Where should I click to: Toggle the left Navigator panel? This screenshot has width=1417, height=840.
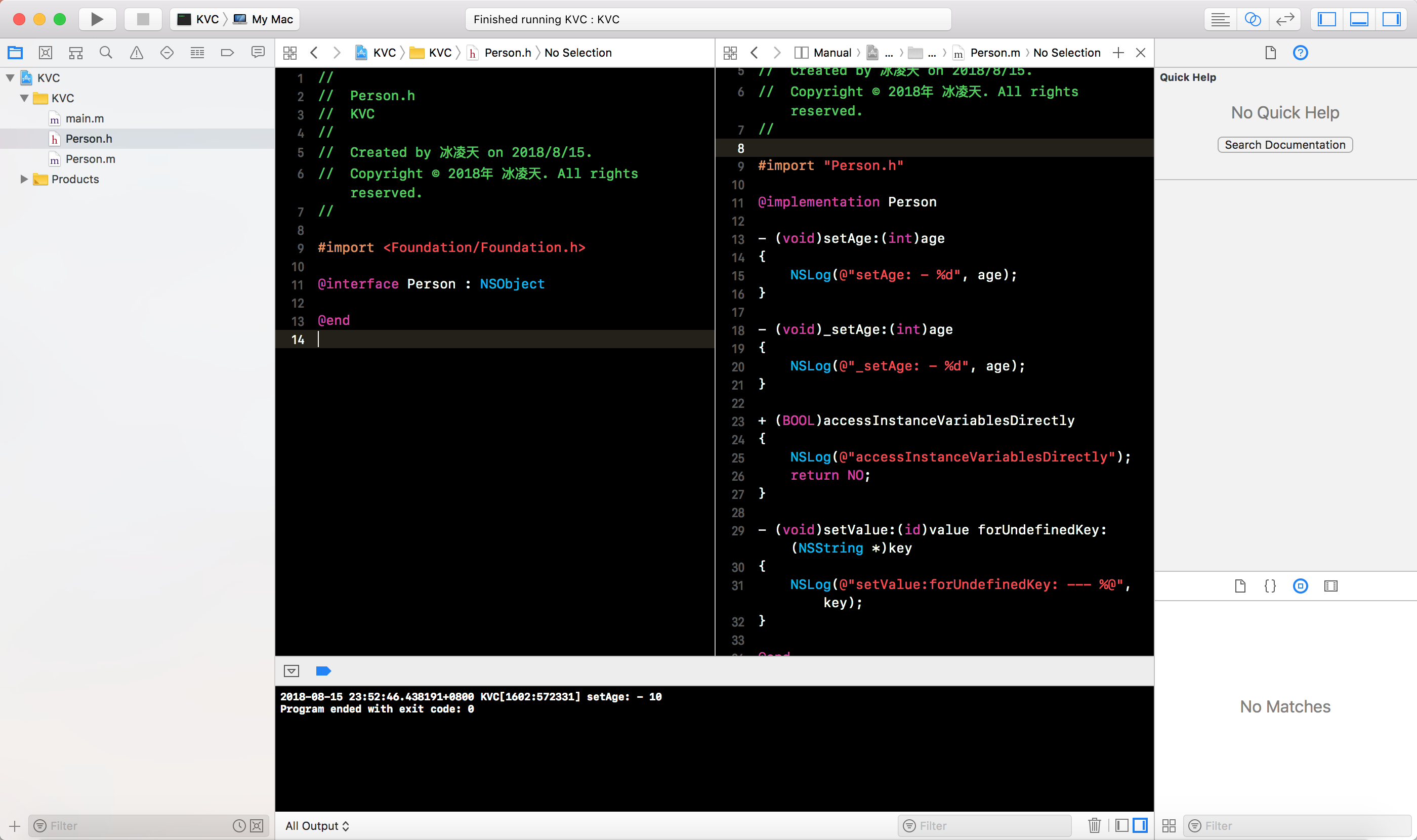coord(1326,19)
